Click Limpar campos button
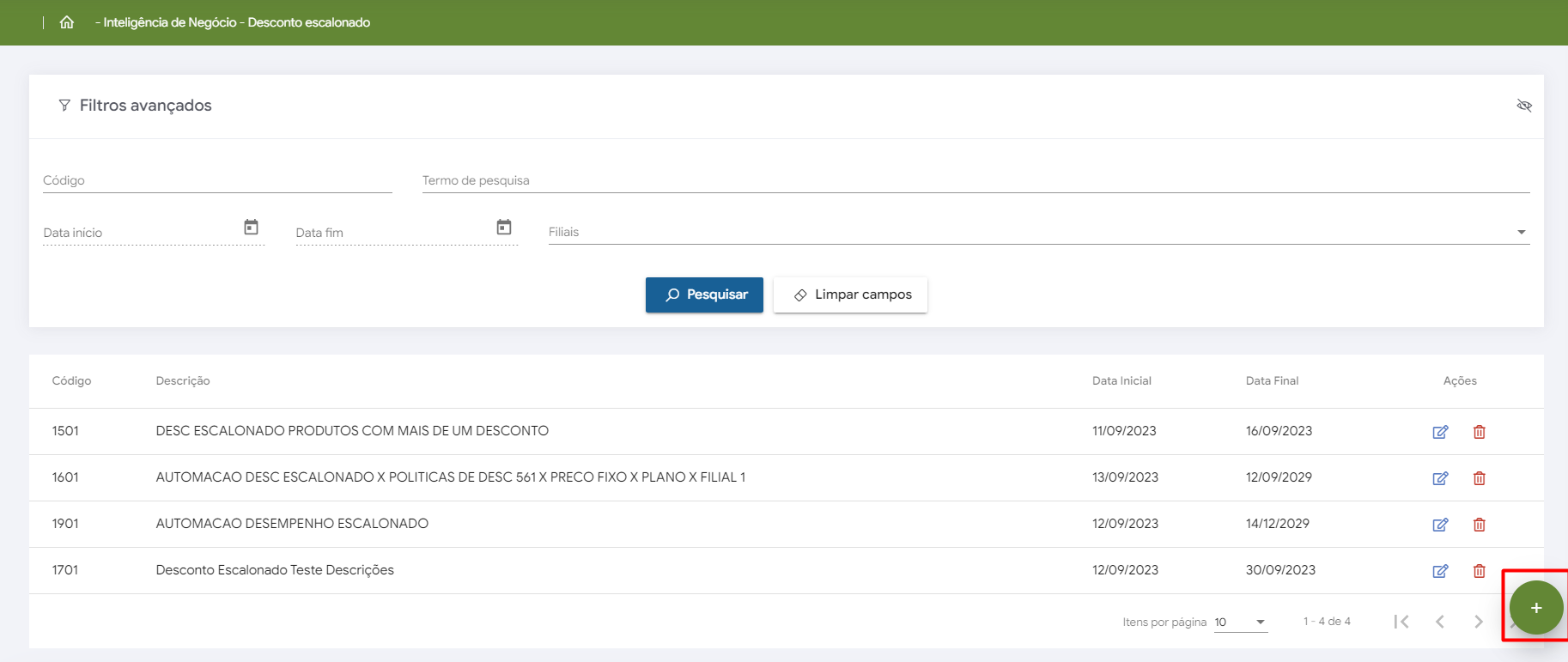The width and height of the screenshot is (1568, 662). pyautogui.click(x=850, y=295)
